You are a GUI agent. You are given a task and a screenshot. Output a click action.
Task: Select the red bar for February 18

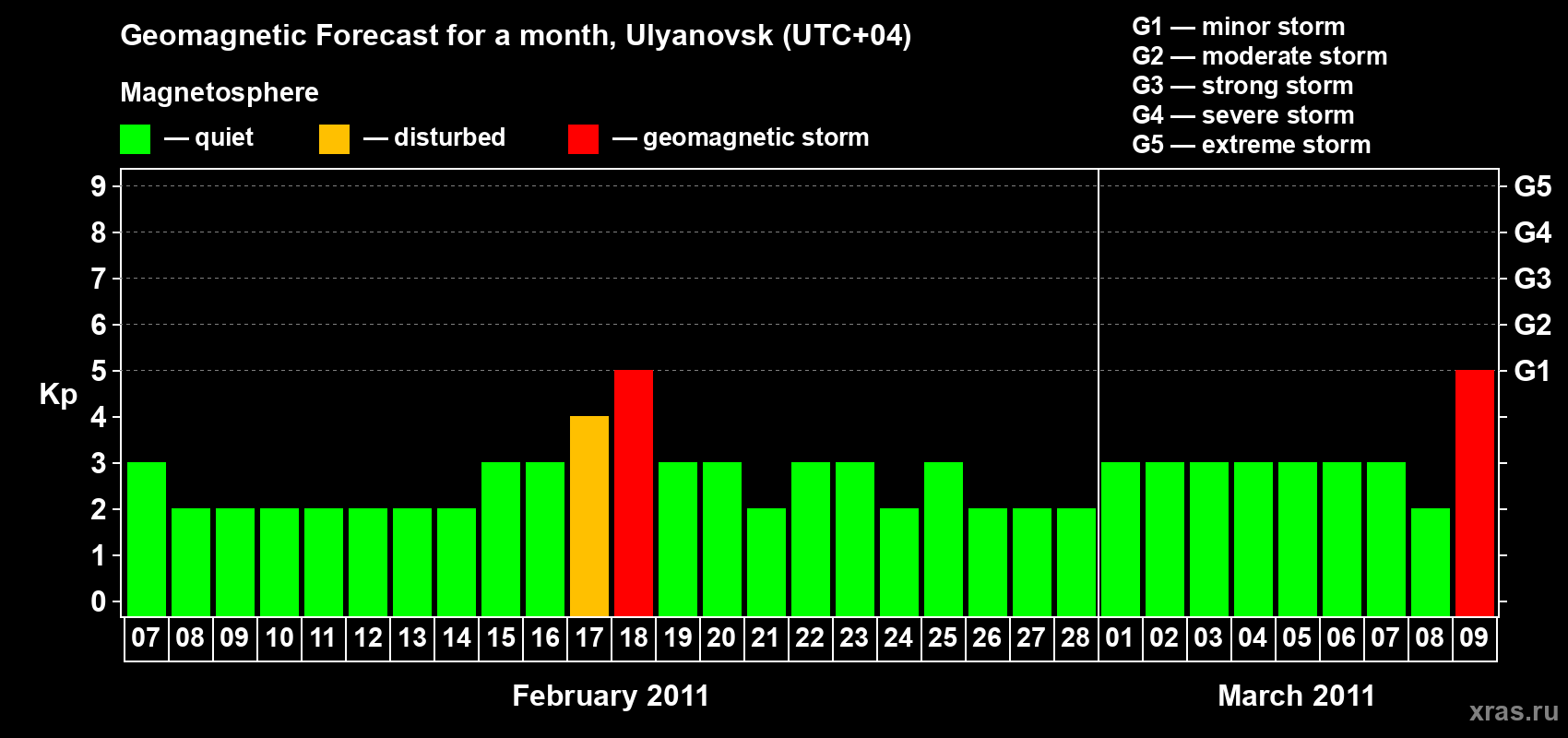pos(634,493)
